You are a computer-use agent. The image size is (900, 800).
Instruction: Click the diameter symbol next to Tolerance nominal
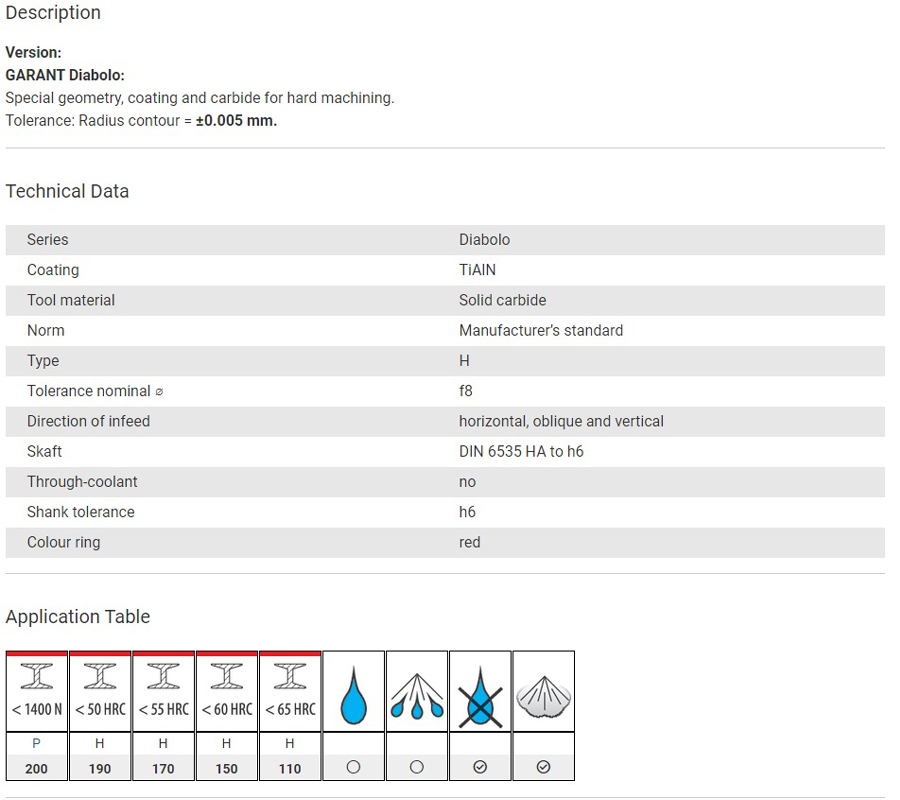point(160,393)
